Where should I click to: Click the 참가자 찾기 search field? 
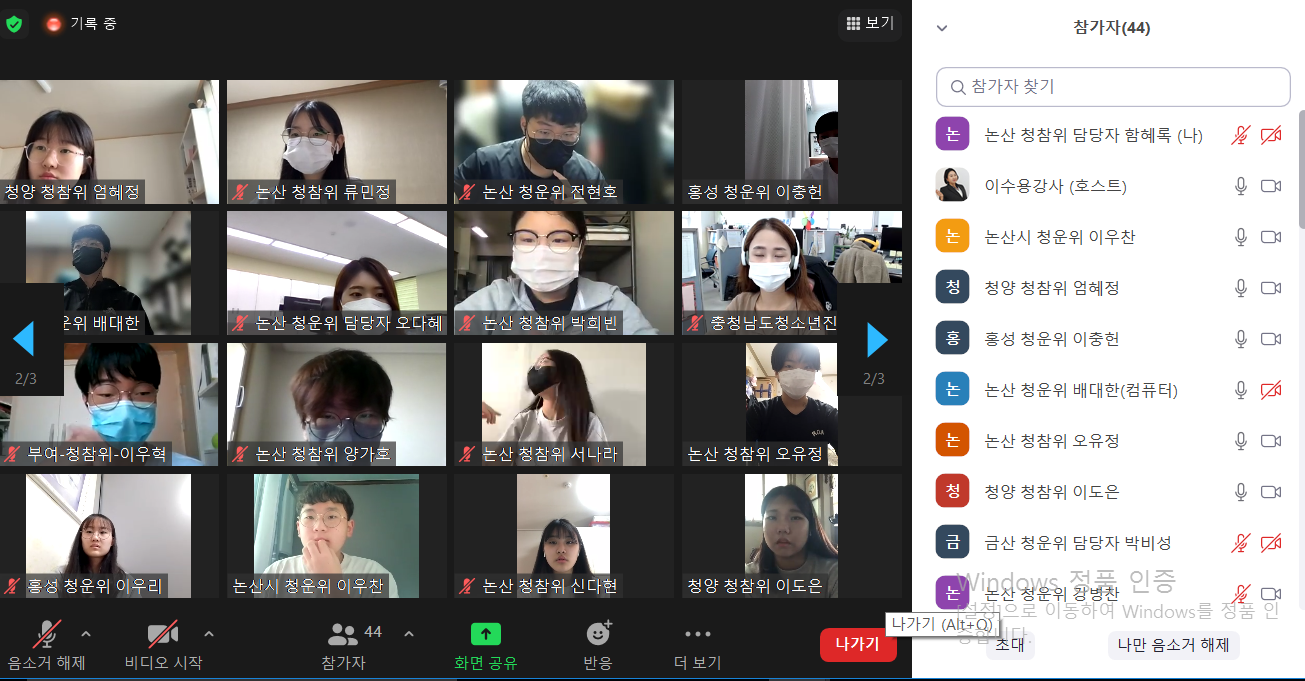(x=1113, y=87)
